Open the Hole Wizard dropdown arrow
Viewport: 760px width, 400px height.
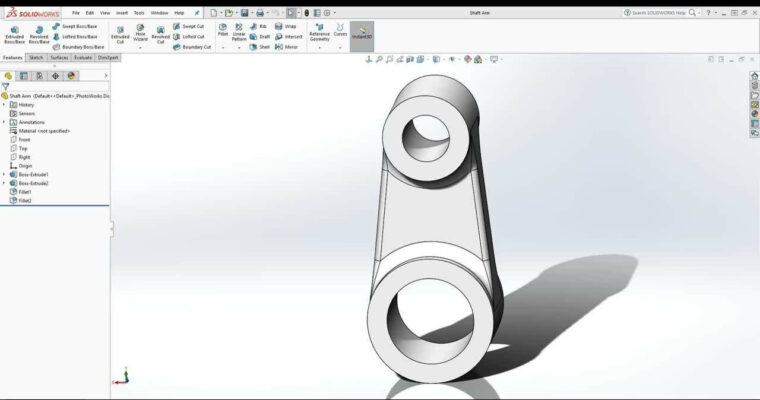[x=140, y=48]
